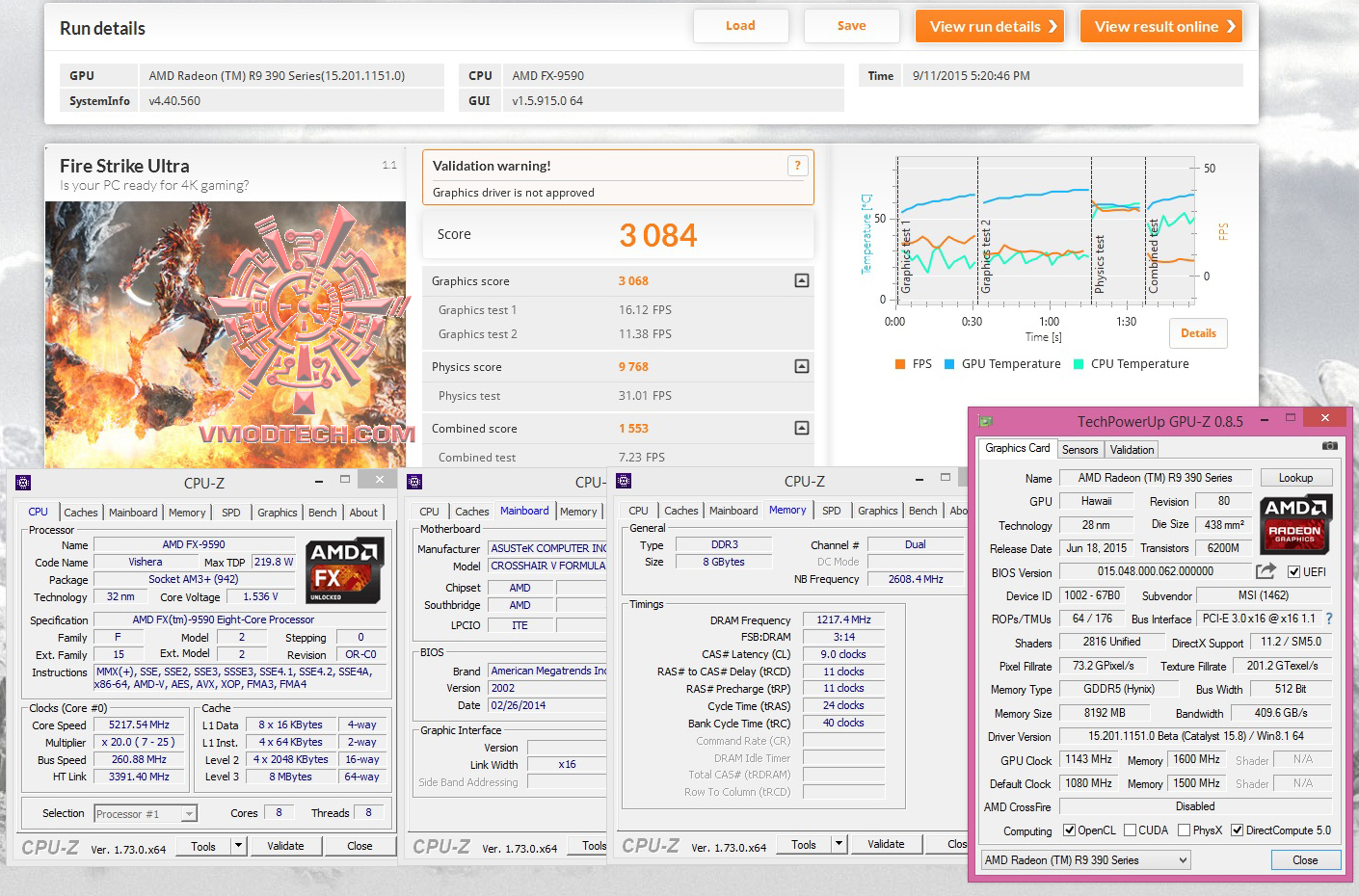
Task: Click the GPU-Z Name field 'AMD Radeon (TM) R9 390 Series'
Action: pyautogui.click(x=1155, y=478)
